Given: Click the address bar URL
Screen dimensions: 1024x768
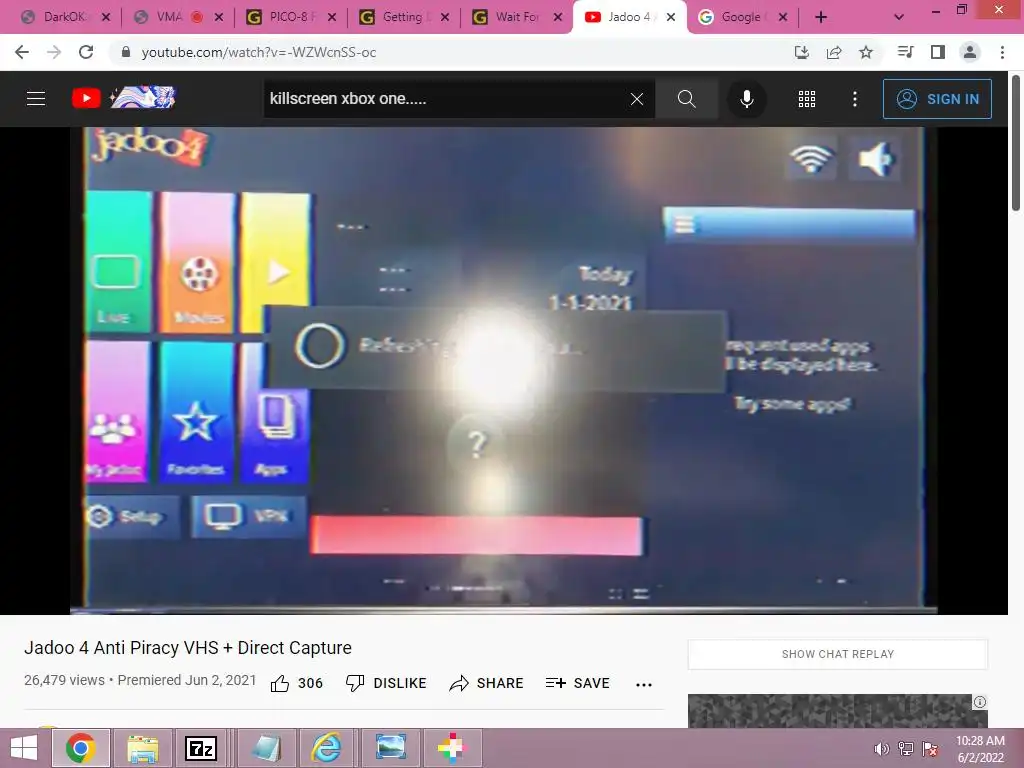Looking at the screenshot, I should (x=259, y=52).
